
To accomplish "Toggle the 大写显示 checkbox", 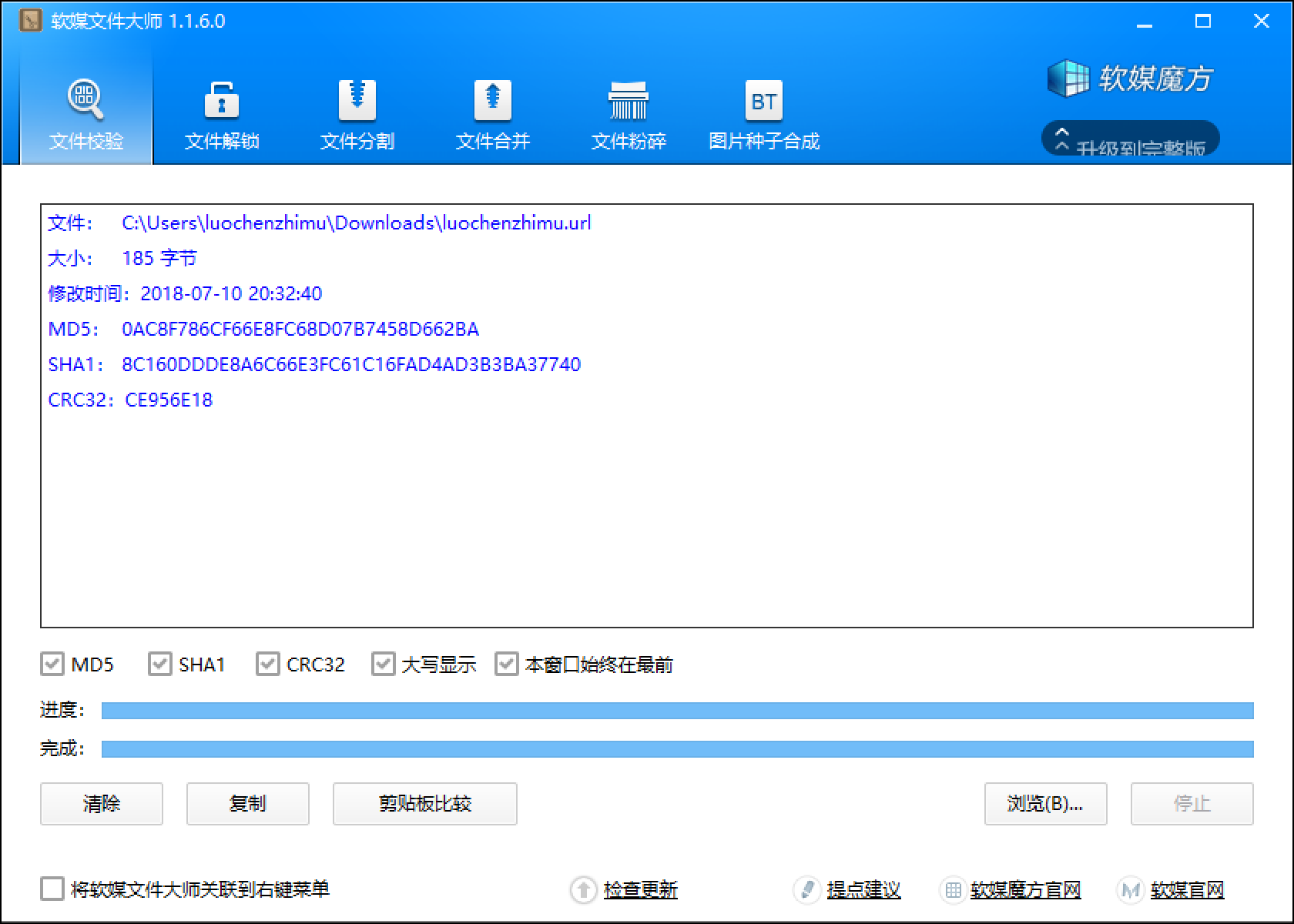I will 383,664.
